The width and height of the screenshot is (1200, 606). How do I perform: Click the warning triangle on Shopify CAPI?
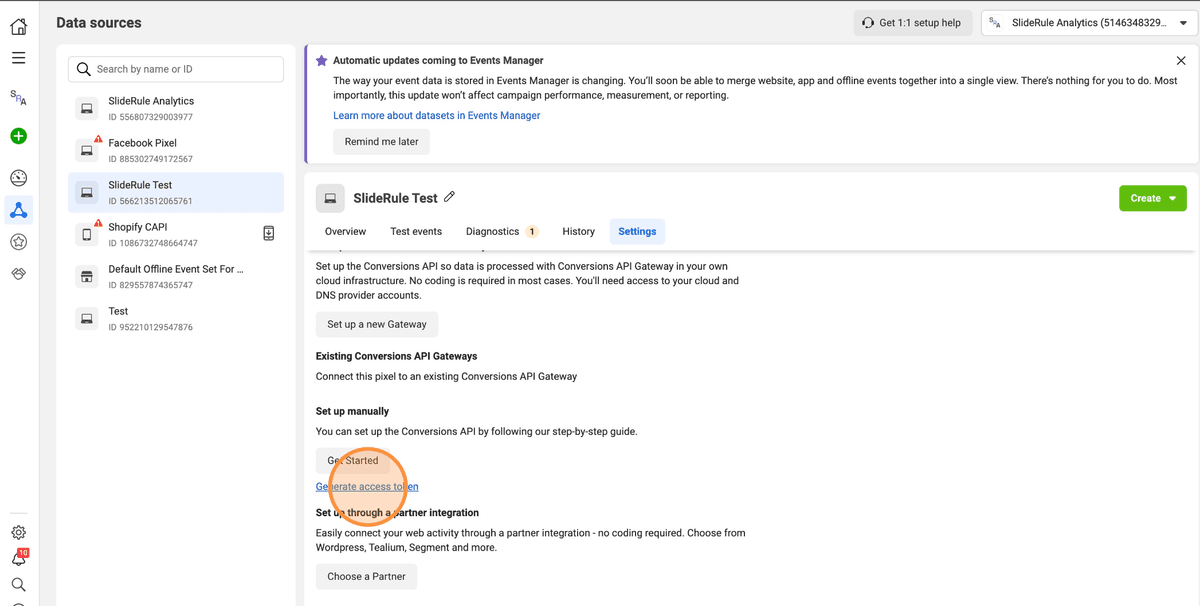(x=98, y=223)
